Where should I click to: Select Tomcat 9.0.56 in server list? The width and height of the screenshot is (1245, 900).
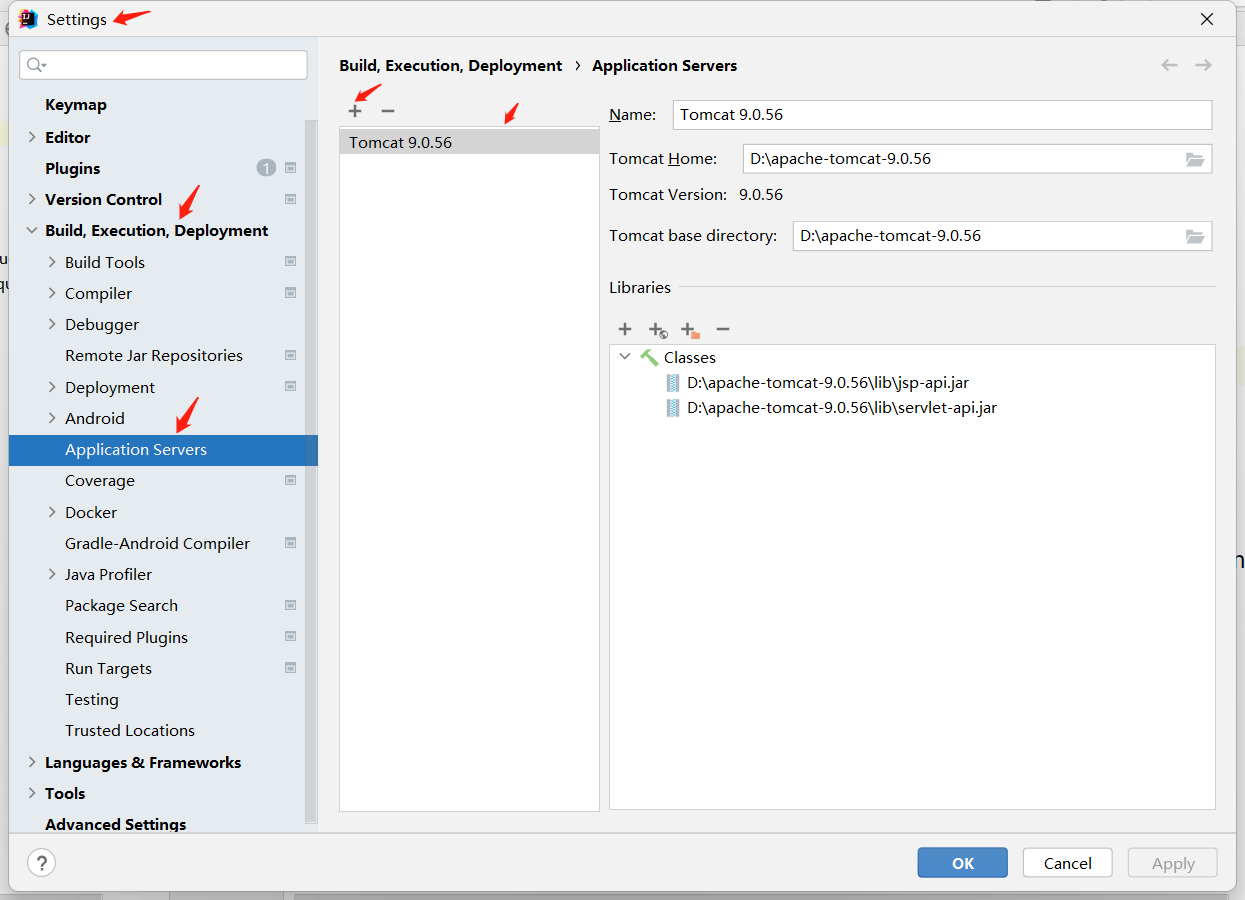pyautogui.click(x=469, y=142)
